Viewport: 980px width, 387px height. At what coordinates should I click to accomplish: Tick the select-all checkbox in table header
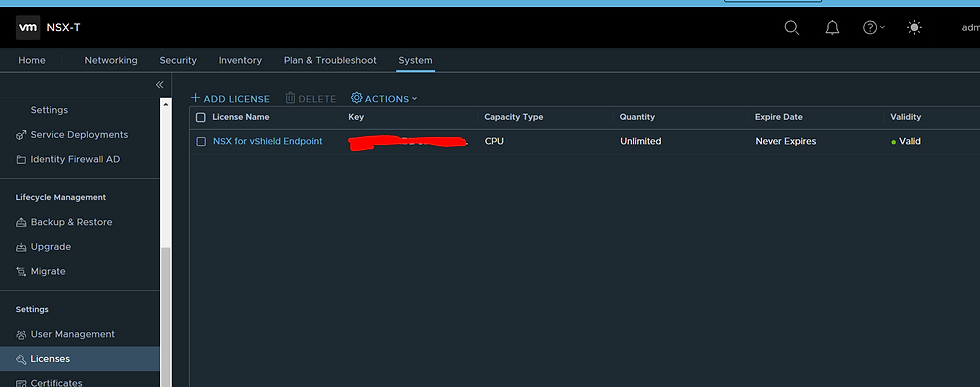click(x=201, y=117)
